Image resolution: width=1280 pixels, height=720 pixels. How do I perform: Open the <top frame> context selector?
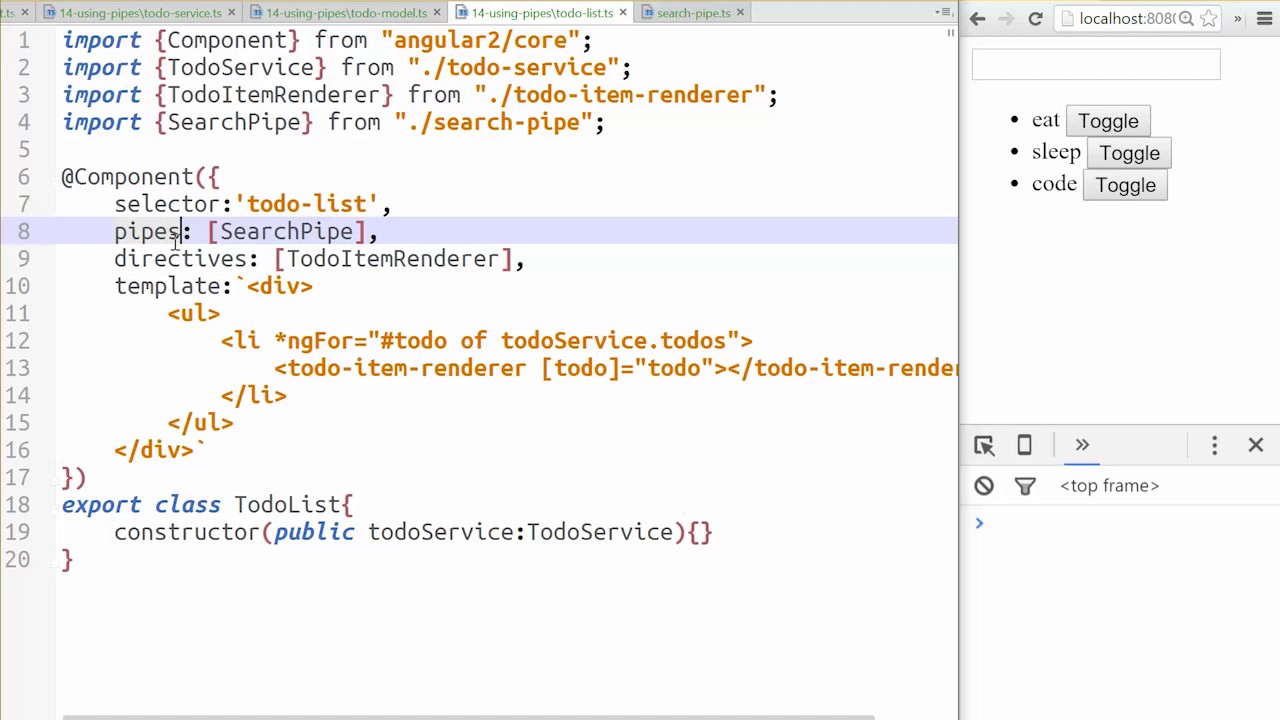coord(1109,486)
